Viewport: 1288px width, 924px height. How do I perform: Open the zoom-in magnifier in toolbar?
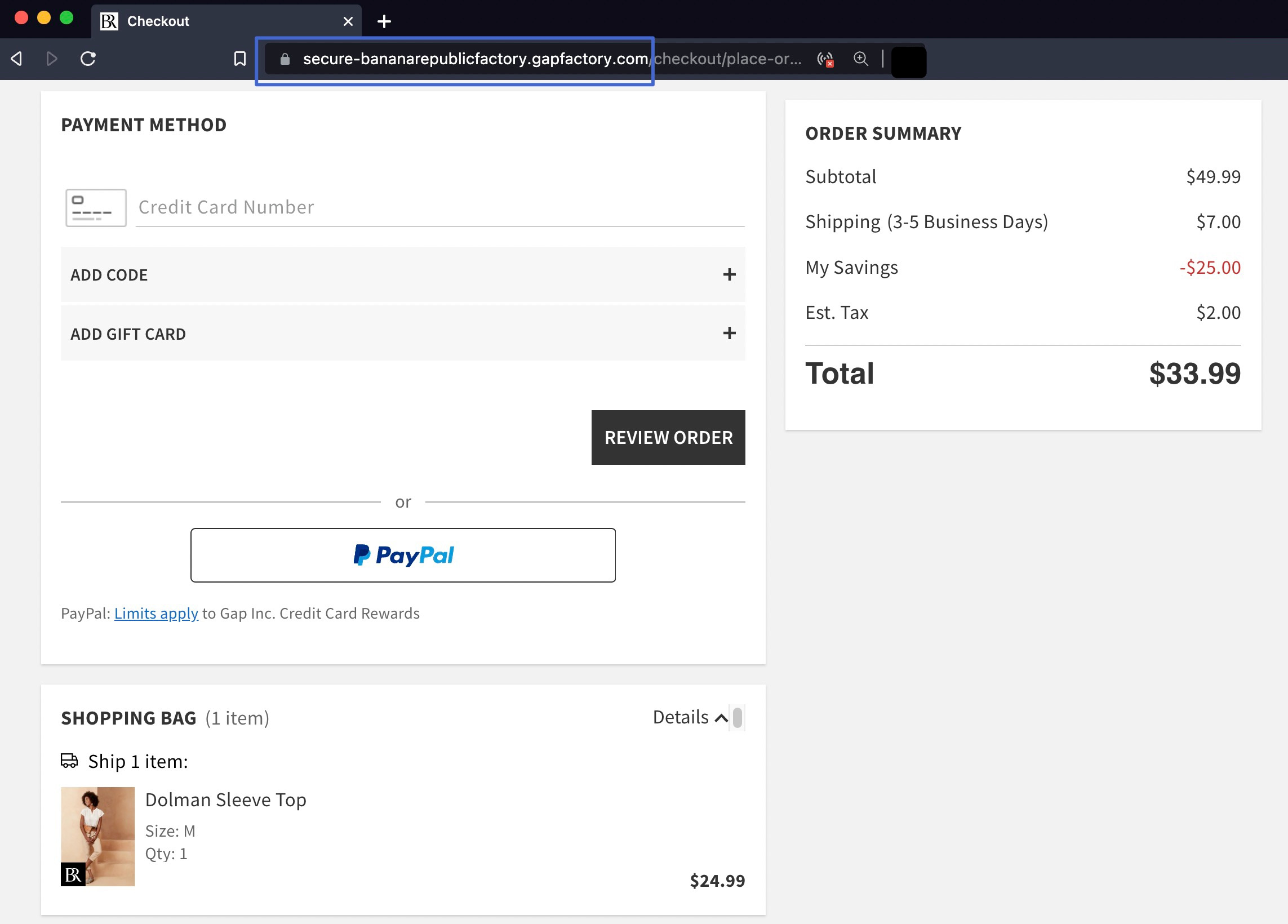click(860, 59)
